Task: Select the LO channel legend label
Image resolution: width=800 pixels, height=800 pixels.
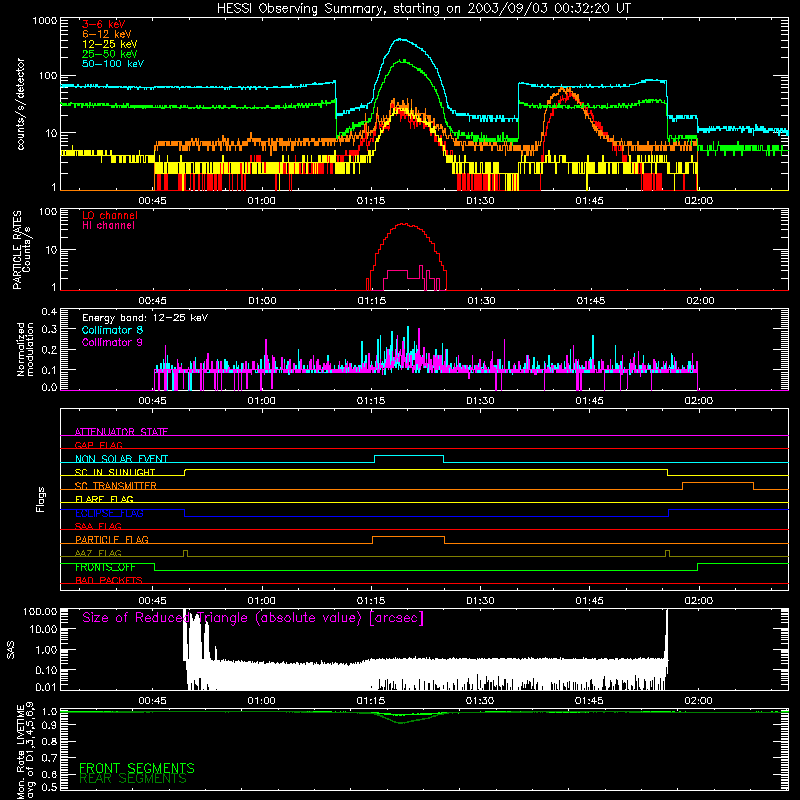Action: (x=110, y=215)
